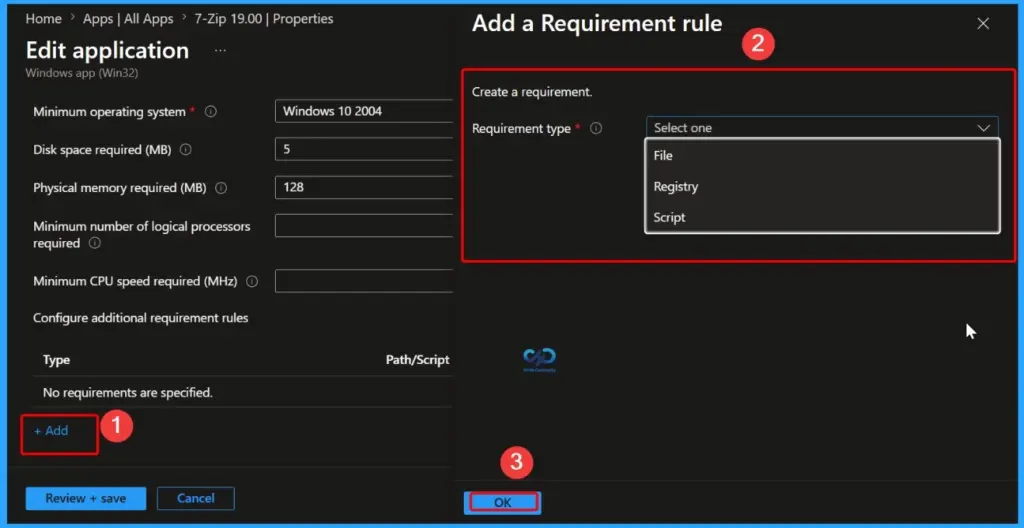Screen dimensions: 1024x528
Task: Add a new requirement rule
Action: coord(51,431)
